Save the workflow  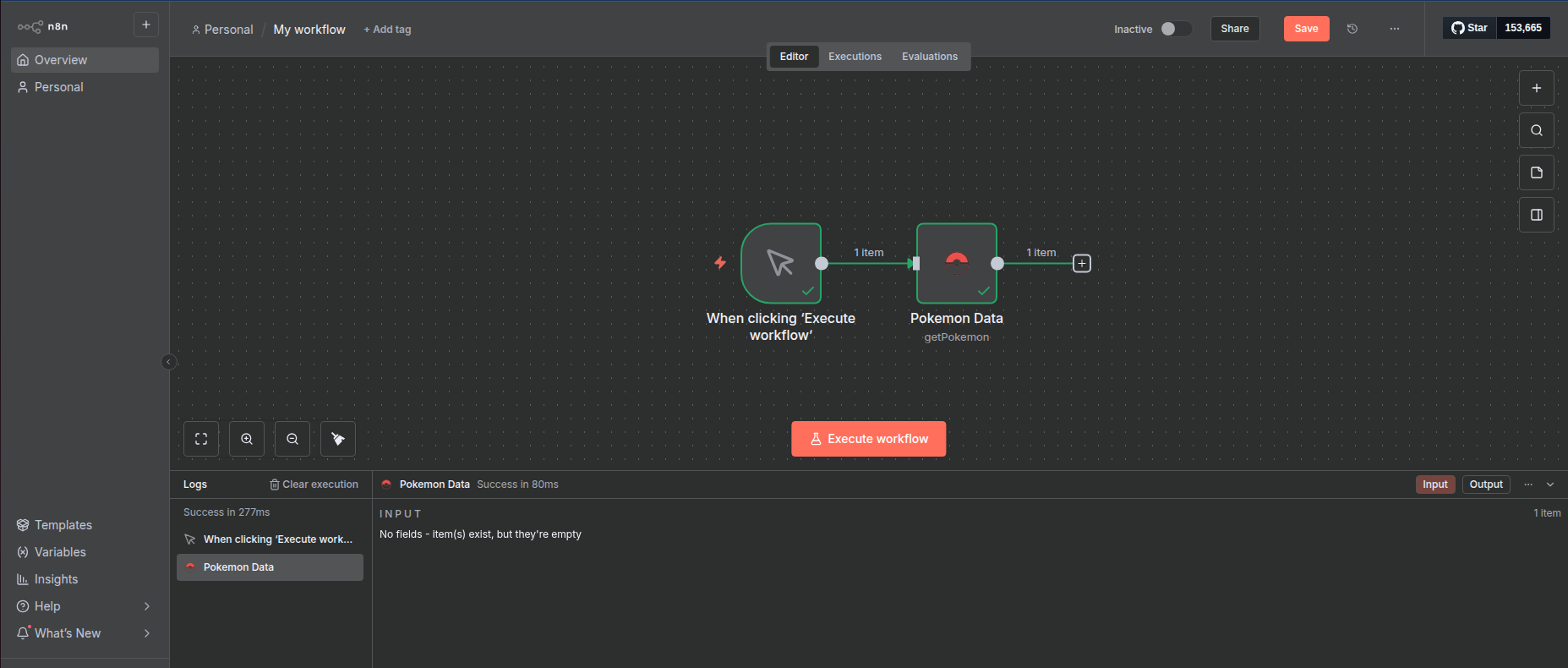1306,29
